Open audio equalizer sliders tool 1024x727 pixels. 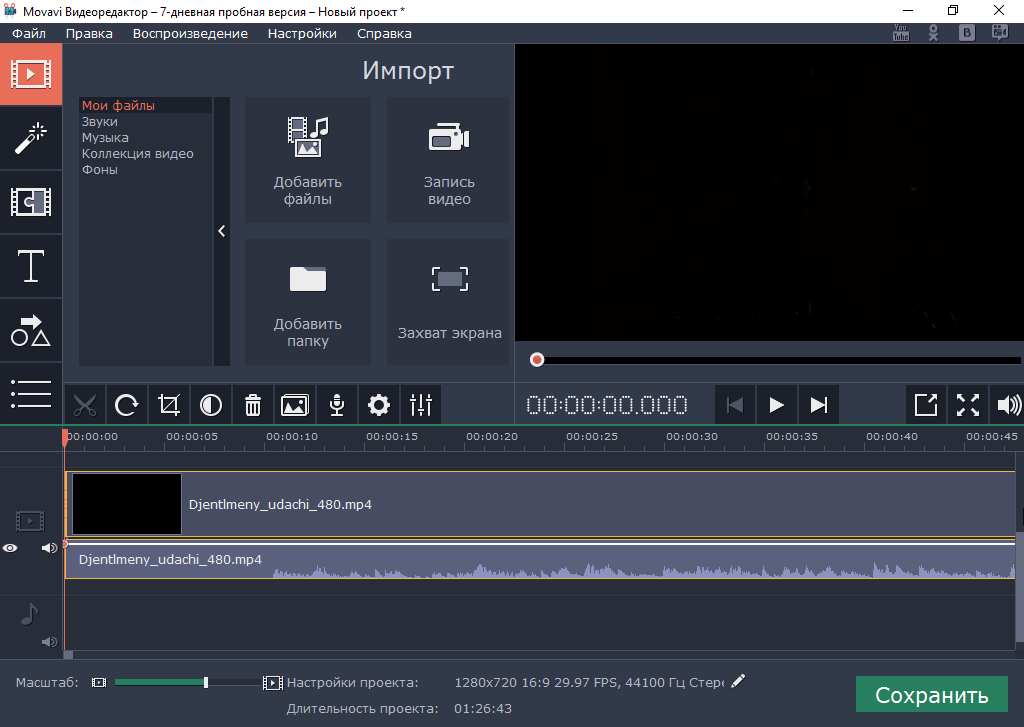pyautogui.click(x=421, y=405)
